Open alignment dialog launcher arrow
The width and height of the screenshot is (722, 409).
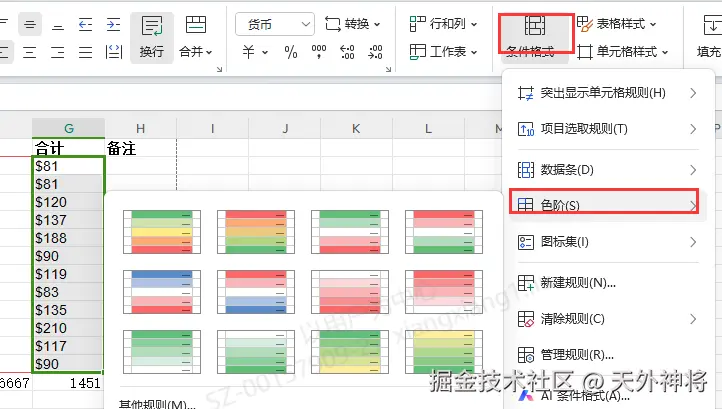point(219,69)
